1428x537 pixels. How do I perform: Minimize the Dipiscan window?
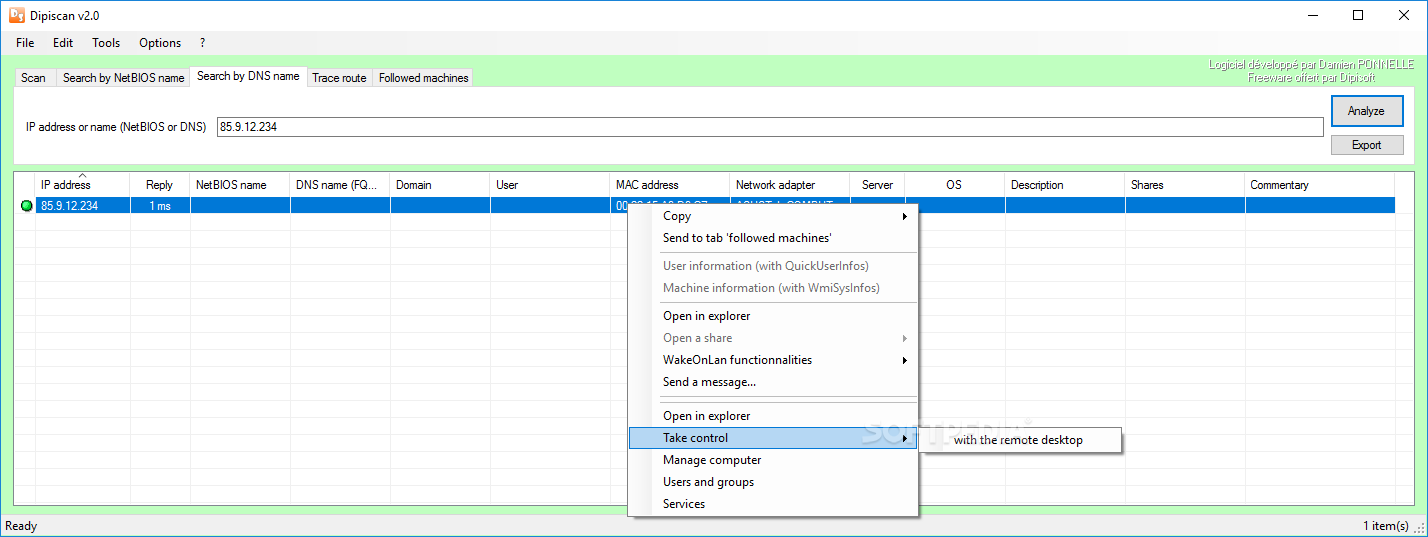point(1312,15)
